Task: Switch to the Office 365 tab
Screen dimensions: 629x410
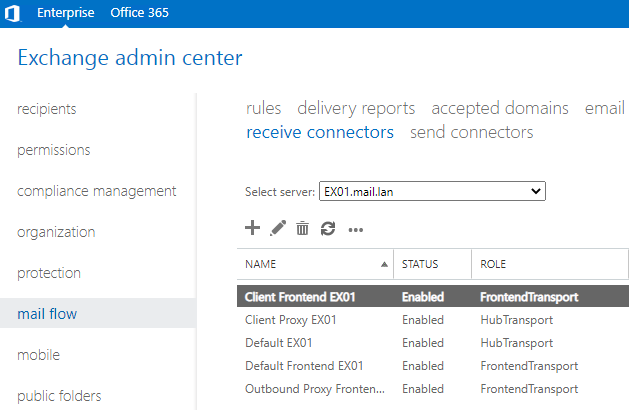Action: click(139, 13)
